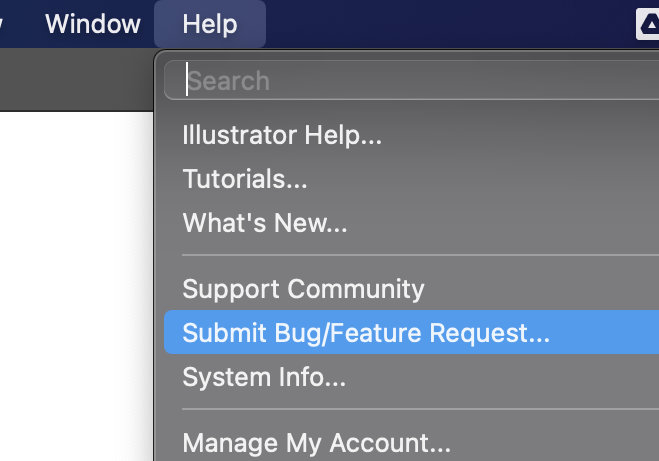
Task: Choose Manage My Account
Action: 316,441
